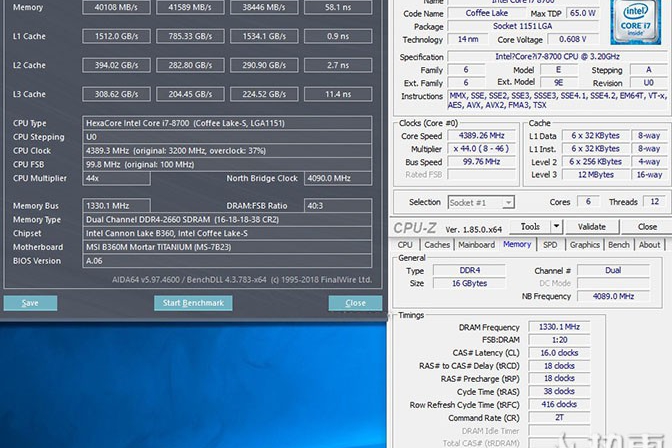Click Core Voltage value 0.608 V

[572, 39]
